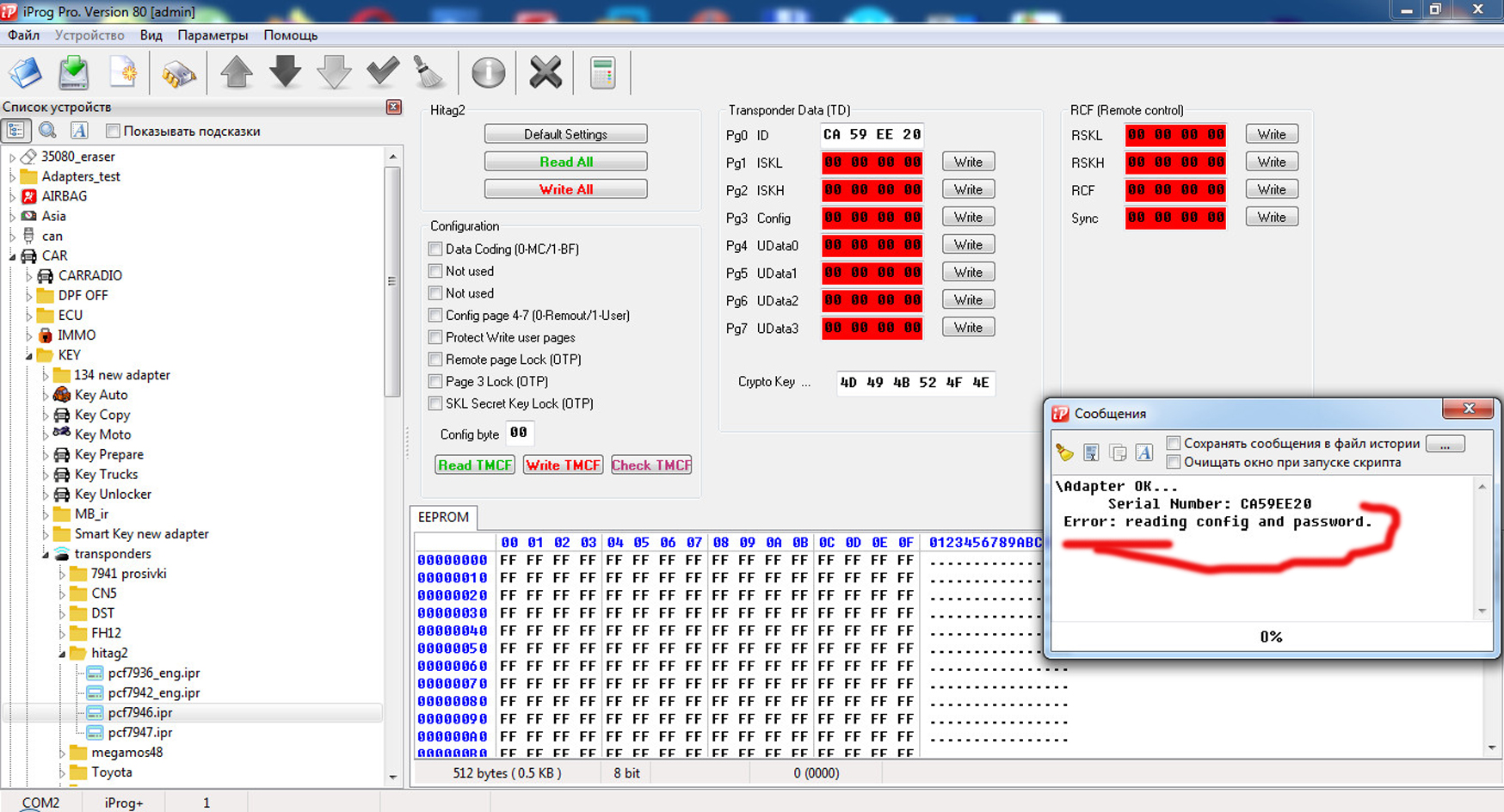The height and width of the screenshot is (812, 1504).
Task: Click the checkmark verify icon in toolbar
Action: click(382, 72)
